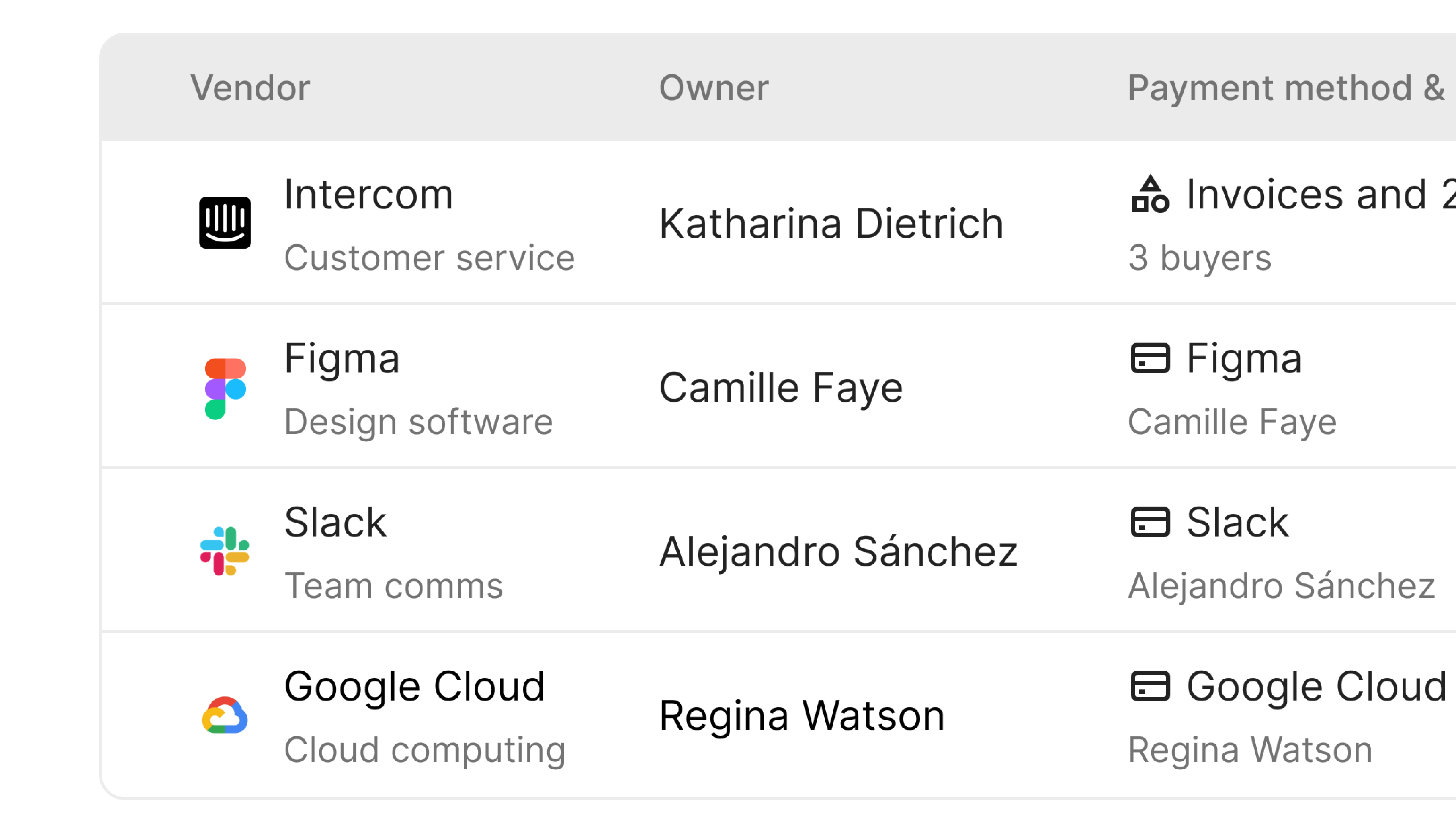Viewport: 1456px width, 839px height.
Task: Select owner Regina Watson in the Owner column
Action: click(802, 715)
